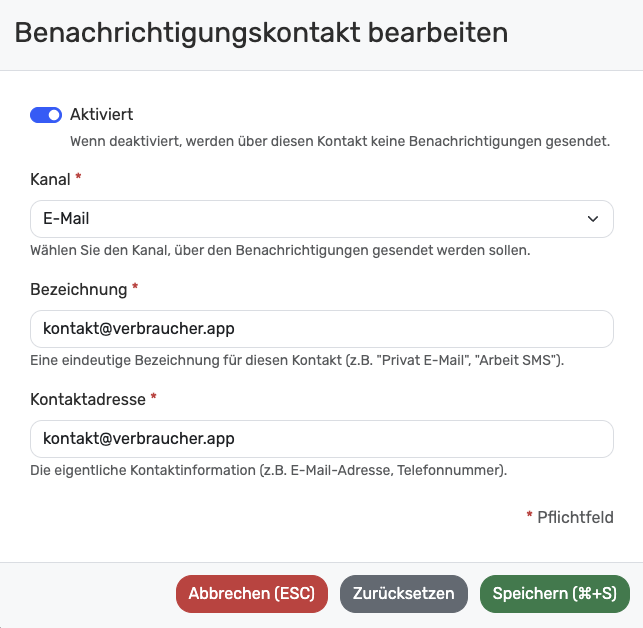Click the "Aktiviert" label text
643x628 pixels.
[x=101, y=115]
